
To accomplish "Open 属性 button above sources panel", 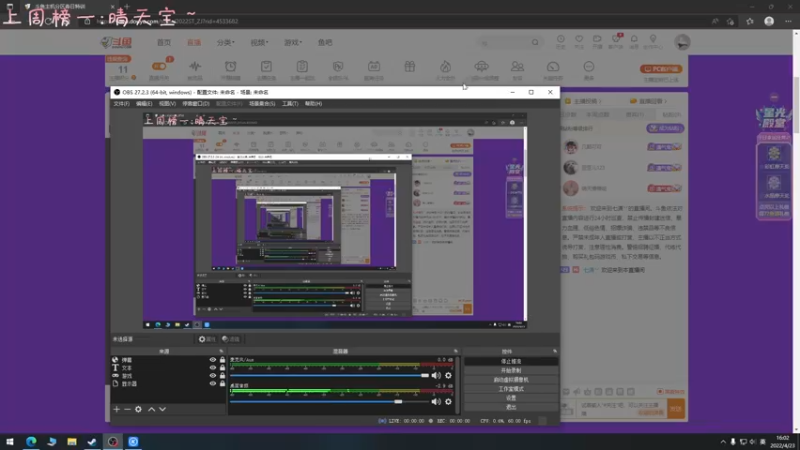I will tap(207, 339).
